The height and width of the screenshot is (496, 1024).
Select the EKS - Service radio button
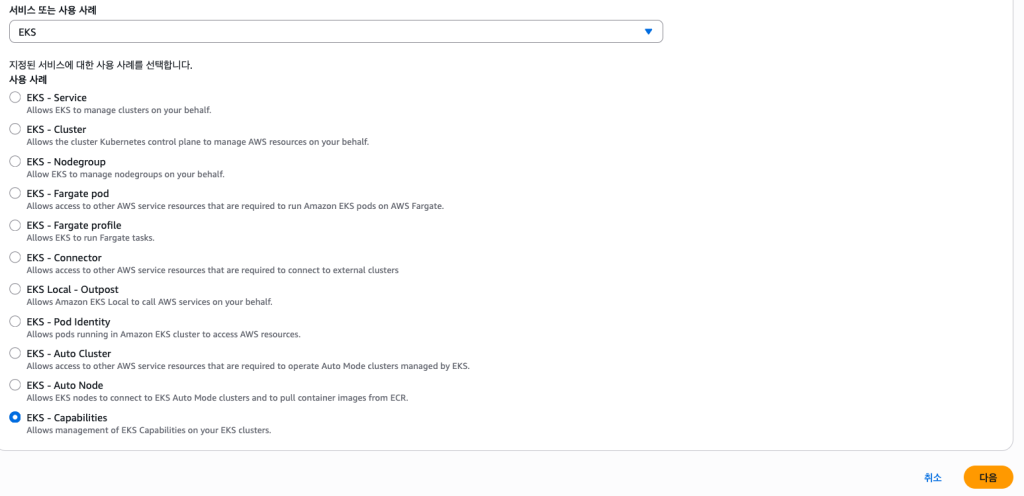tap(15, 97)
